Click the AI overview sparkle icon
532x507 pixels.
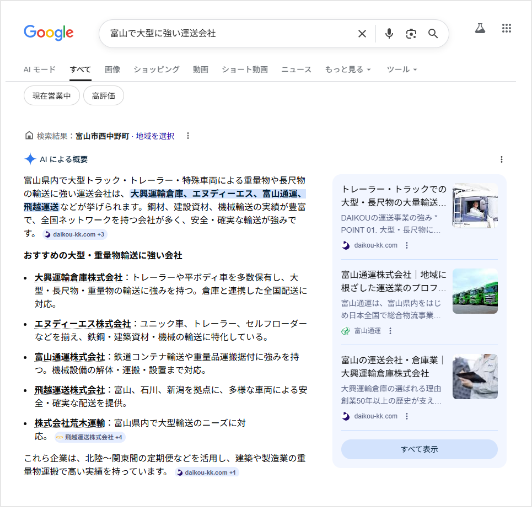pyautogui.click(x=30, y=159)
